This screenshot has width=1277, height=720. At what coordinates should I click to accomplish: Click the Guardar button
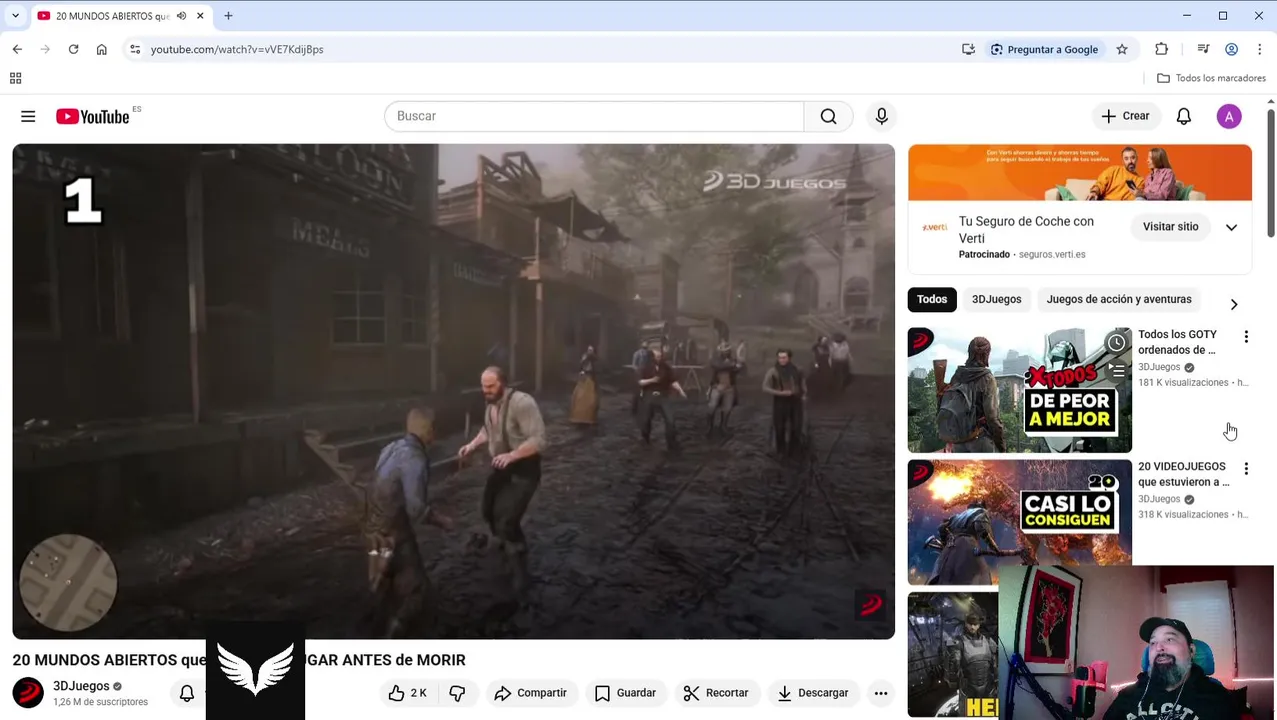point(625,693)
